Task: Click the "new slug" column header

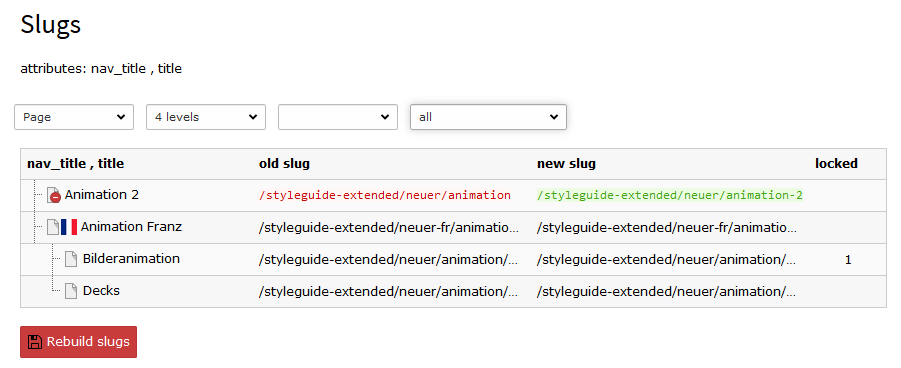Action: 566,164
